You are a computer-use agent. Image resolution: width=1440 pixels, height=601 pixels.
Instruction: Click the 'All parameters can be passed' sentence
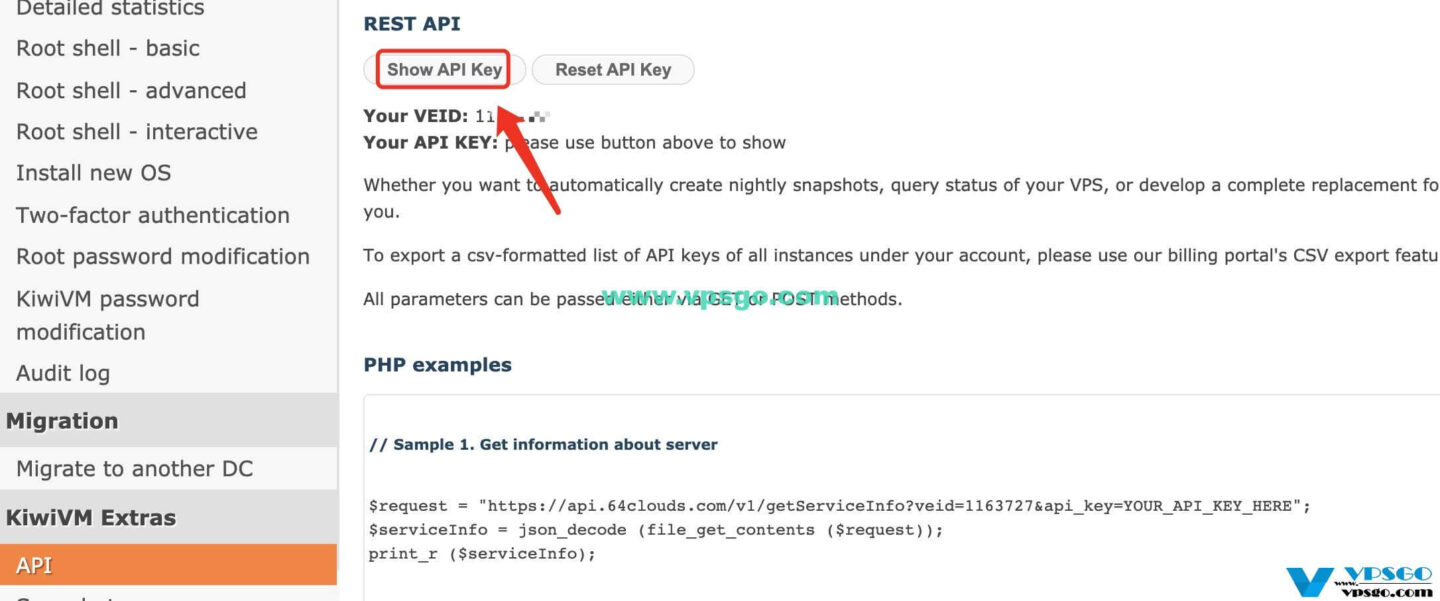pos(633,299)
